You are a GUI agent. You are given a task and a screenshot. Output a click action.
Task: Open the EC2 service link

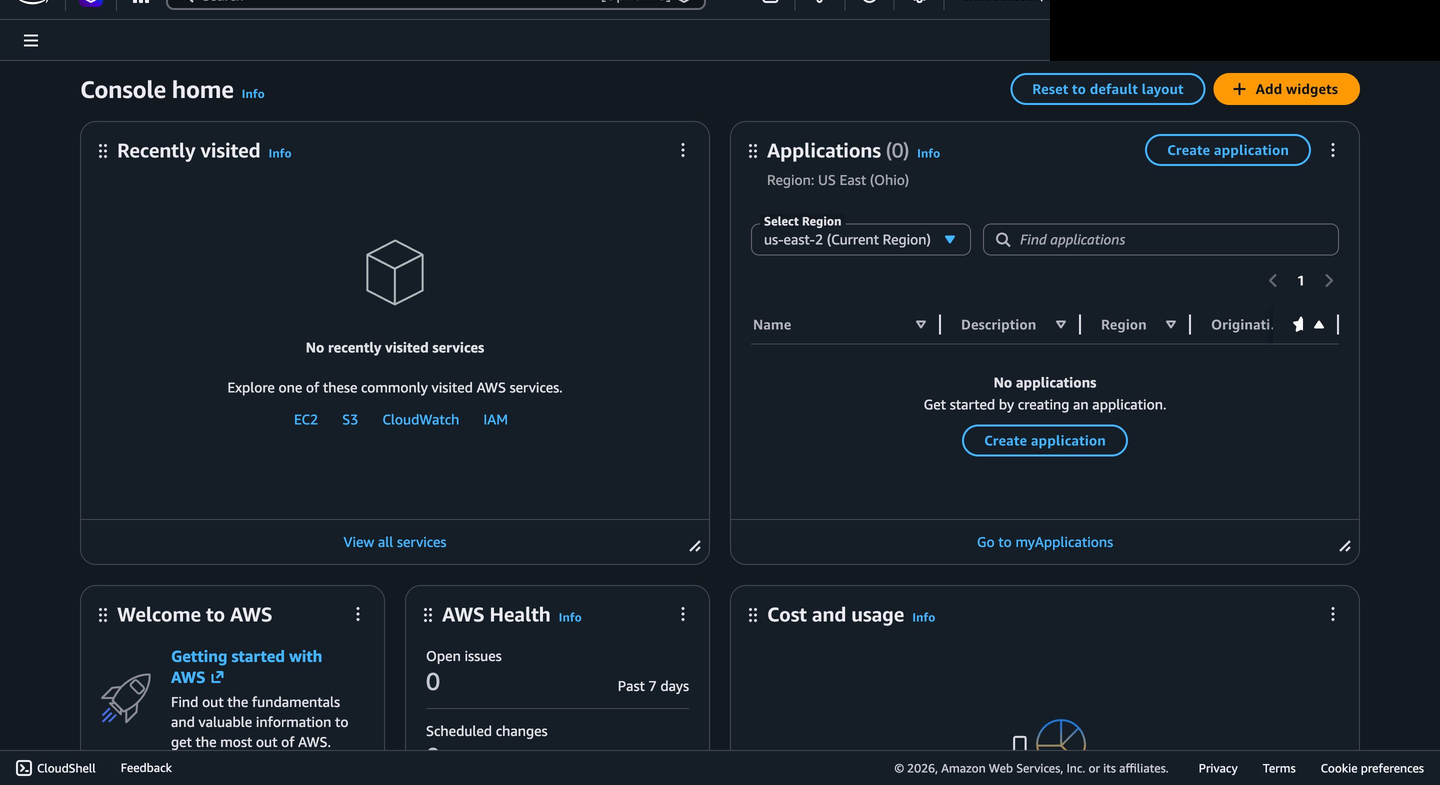point(306,420)
